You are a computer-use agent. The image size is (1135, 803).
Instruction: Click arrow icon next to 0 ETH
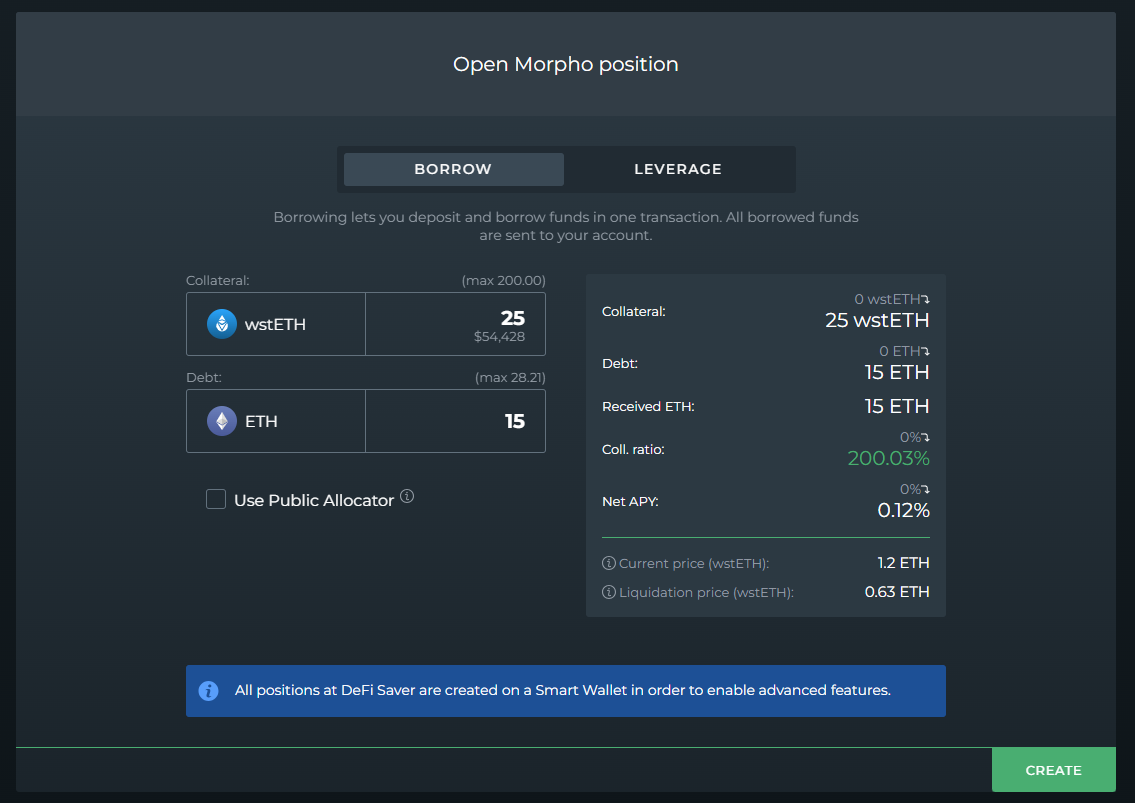click(925, 351)
